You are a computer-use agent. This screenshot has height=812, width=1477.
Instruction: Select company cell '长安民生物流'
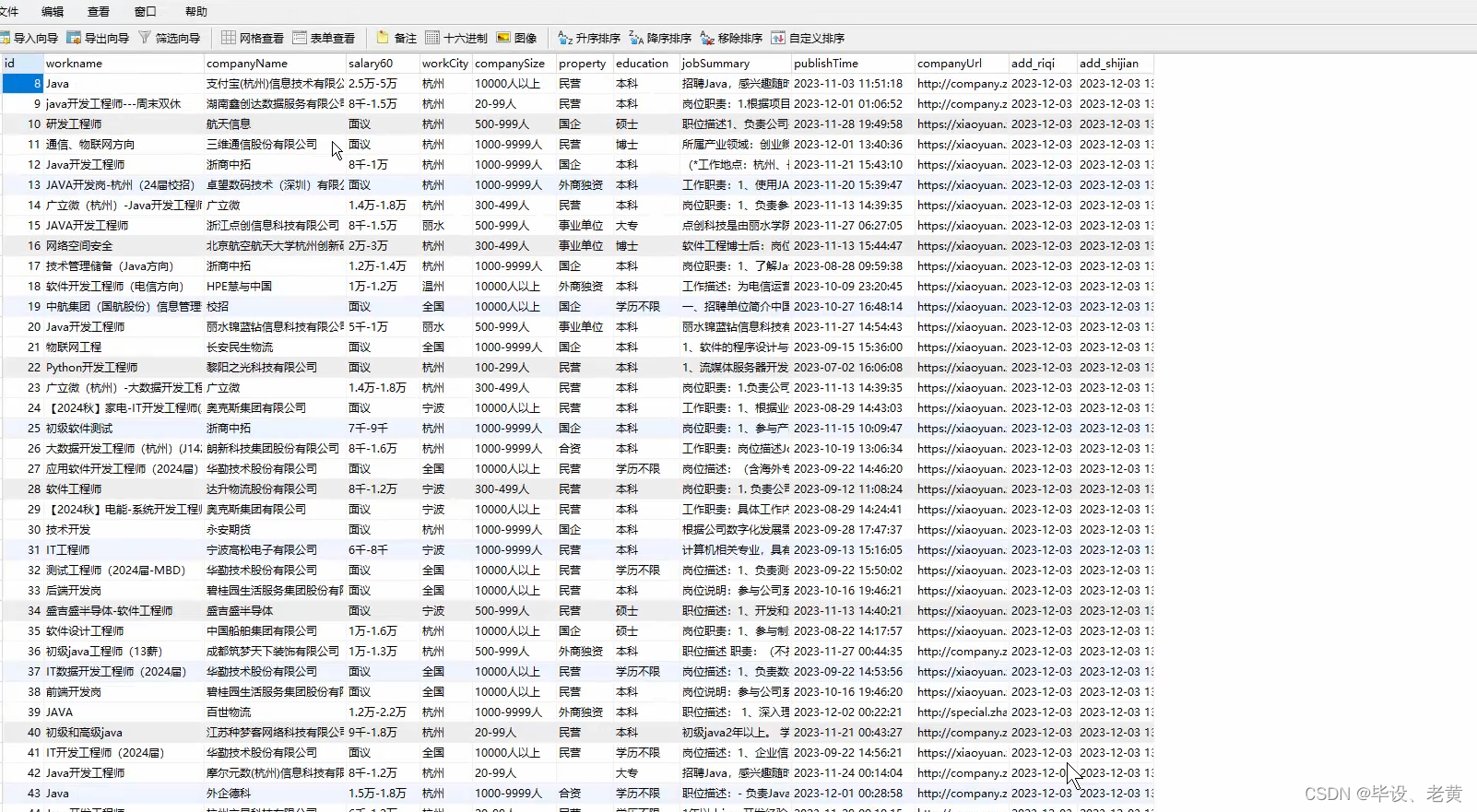click(275, 347)
